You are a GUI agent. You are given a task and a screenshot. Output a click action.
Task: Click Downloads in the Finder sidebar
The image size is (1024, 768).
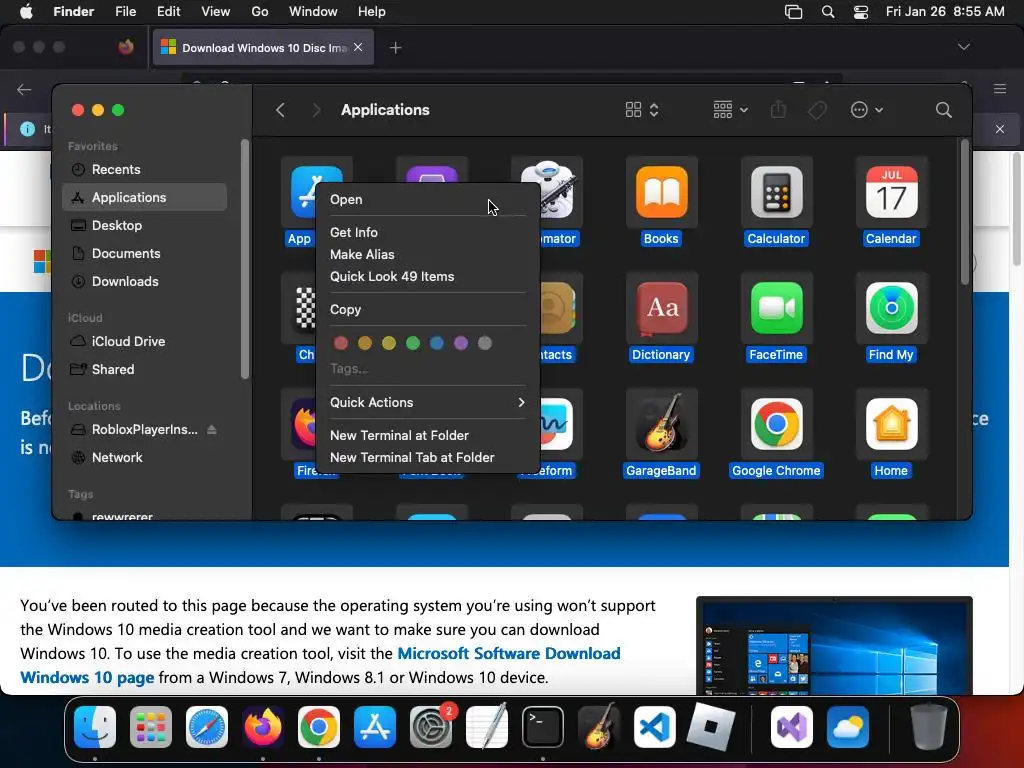pyautogui.click(x=144, y=281)
